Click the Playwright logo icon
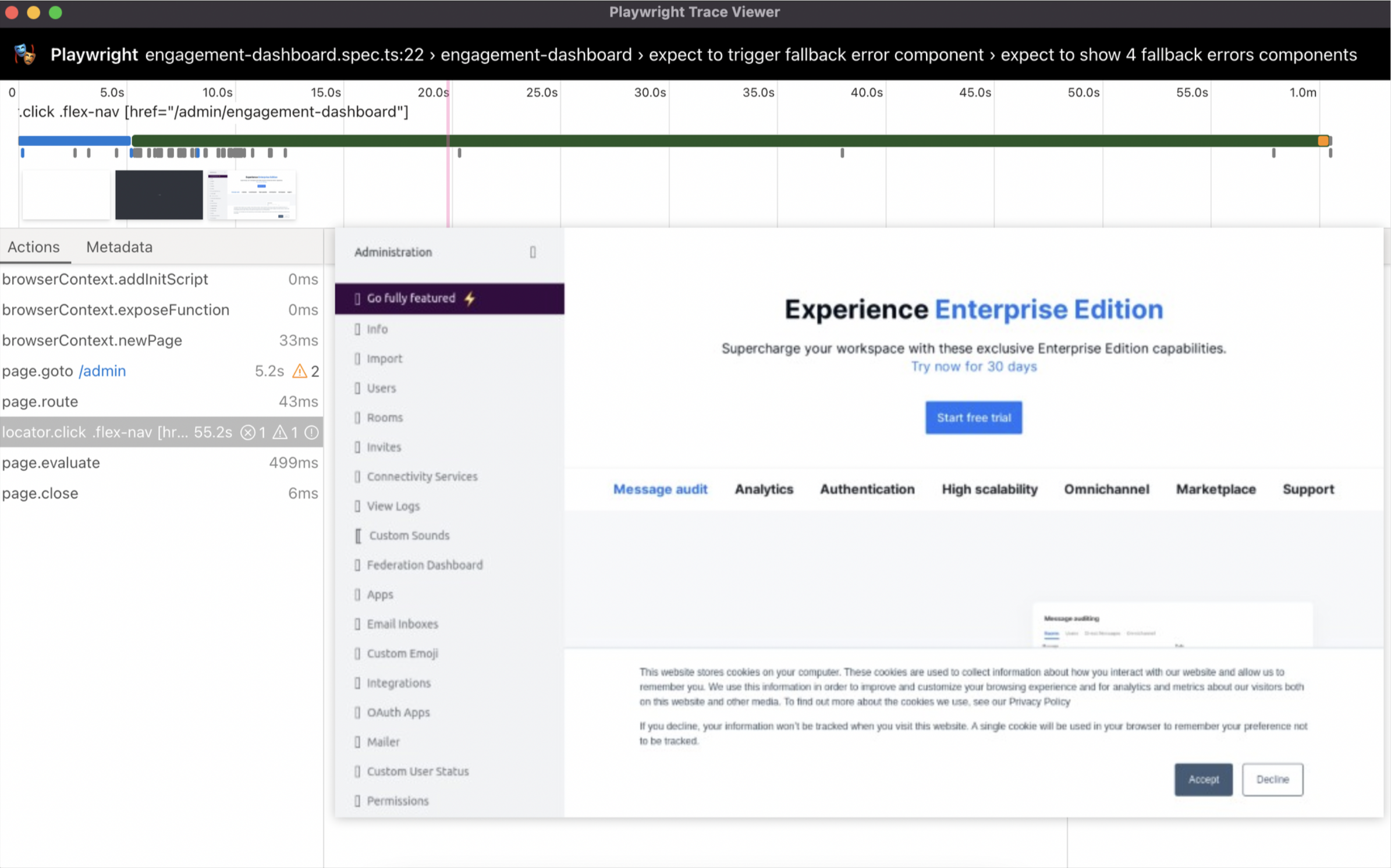 tap(25, 54)
